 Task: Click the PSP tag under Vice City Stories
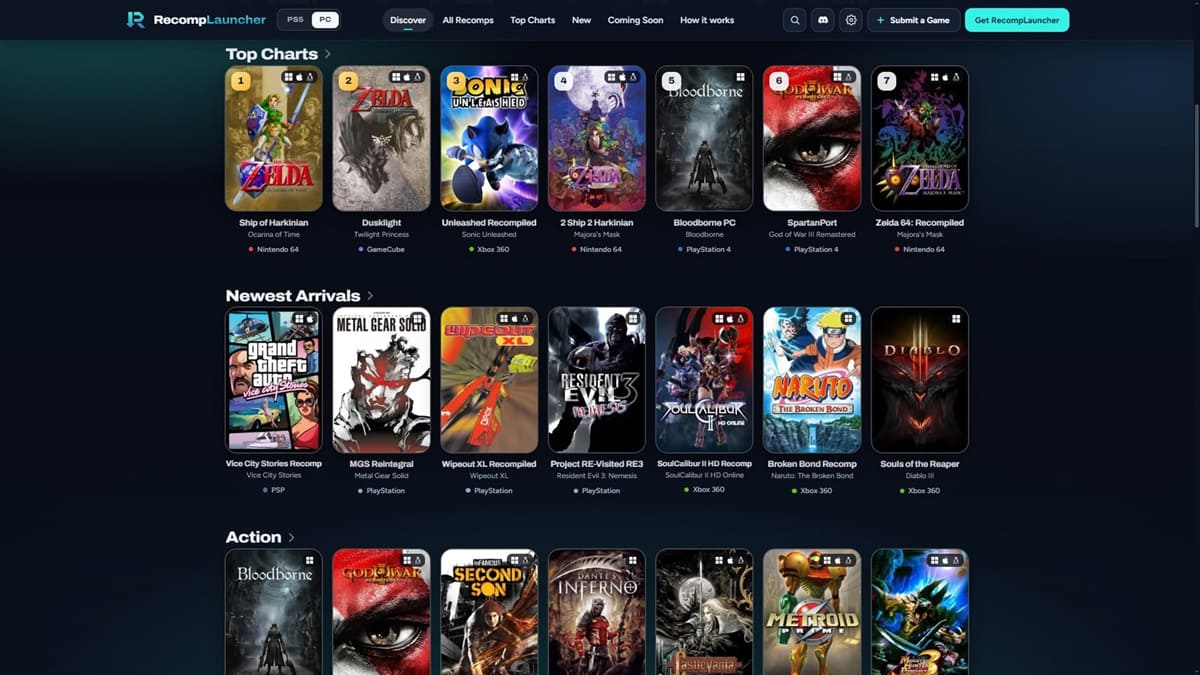pos(274,491)
